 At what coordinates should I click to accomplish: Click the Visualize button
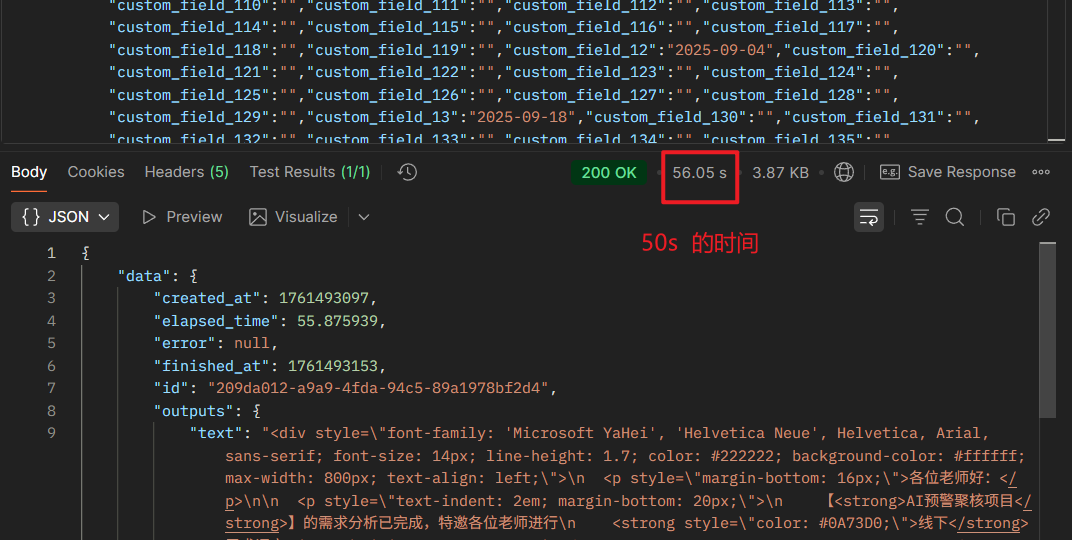click(x=294, y=217)
